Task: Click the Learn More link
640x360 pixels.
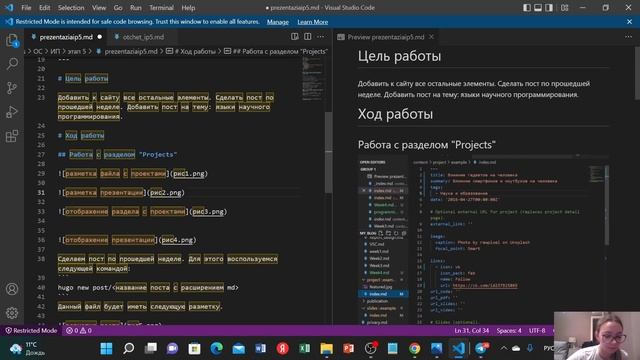Action: coord(313,22)
